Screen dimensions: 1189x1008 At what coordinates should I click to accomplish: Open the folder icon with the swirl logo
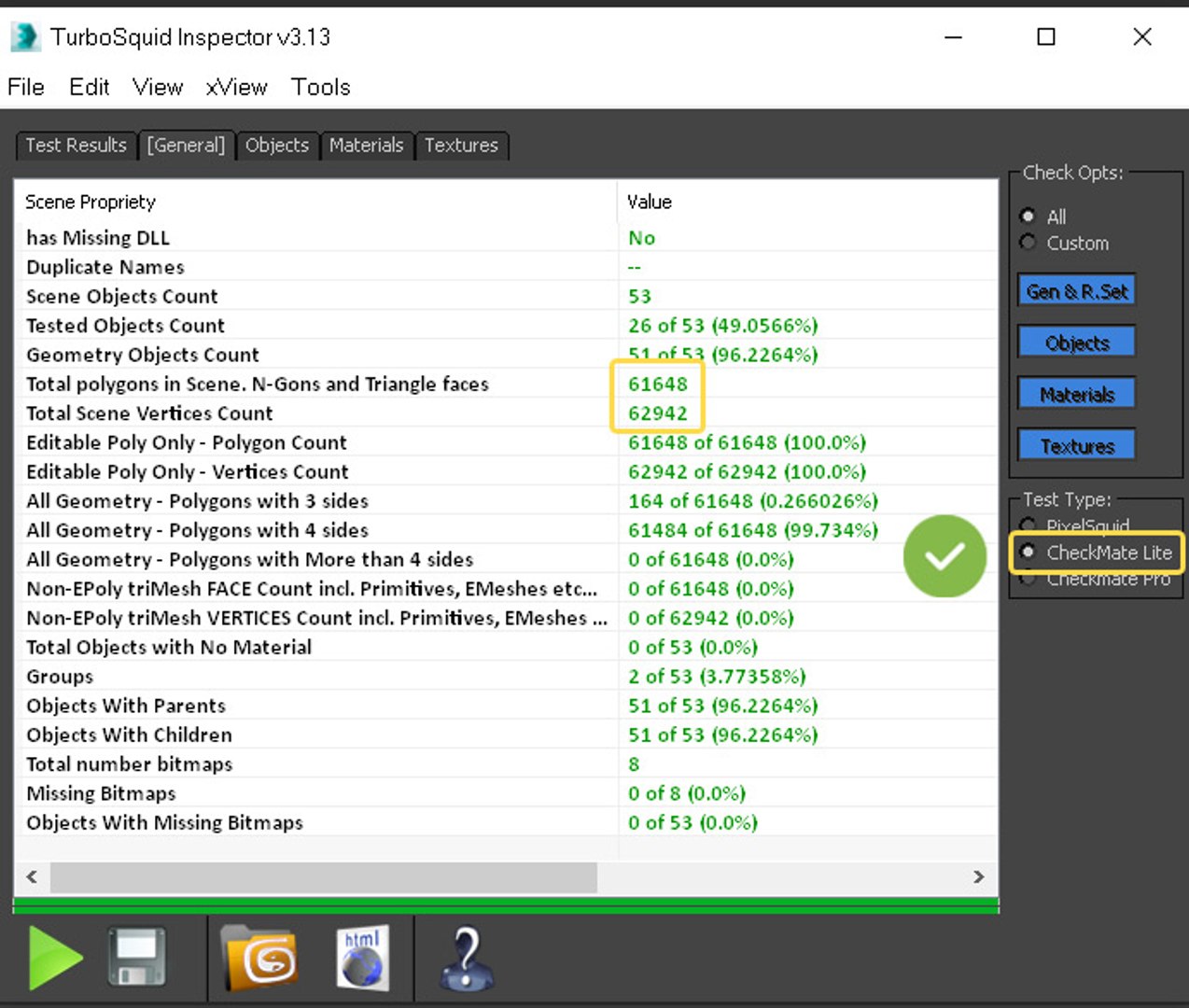(259, 958)
